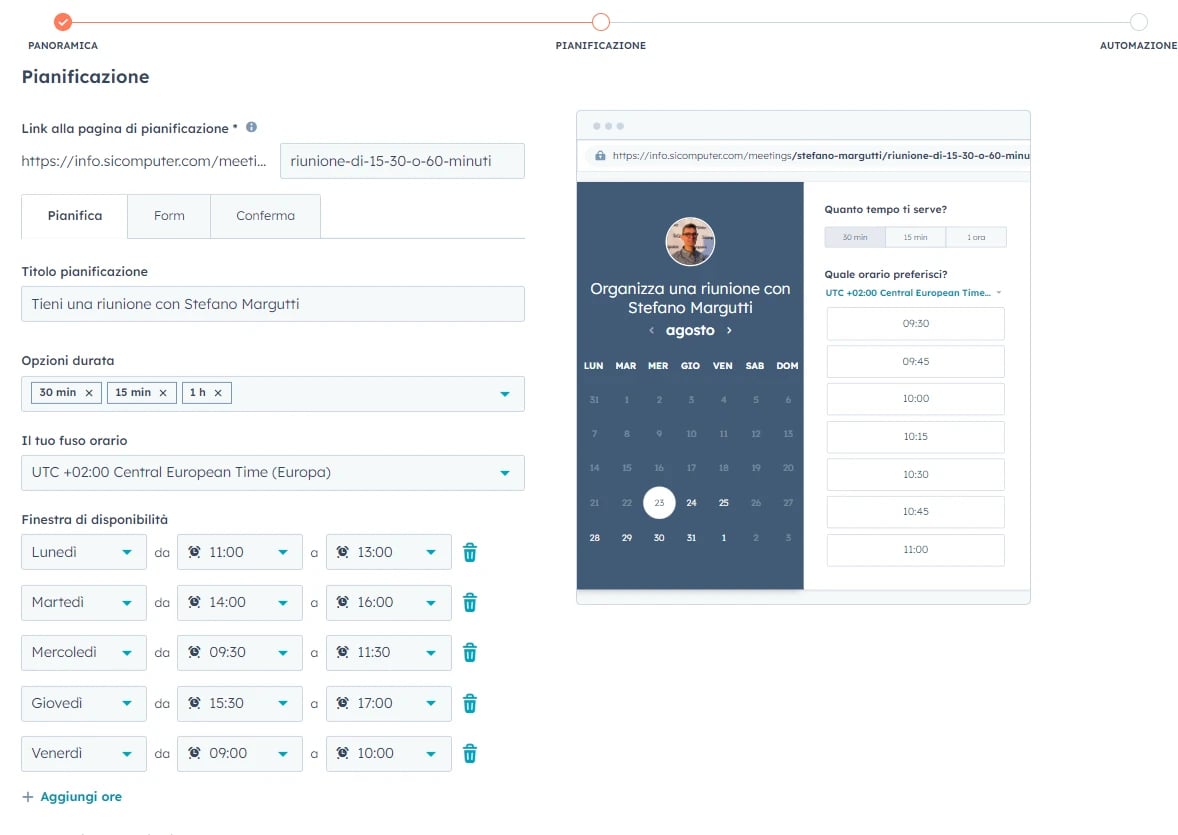Remove the 30 min duration tag

89,393
